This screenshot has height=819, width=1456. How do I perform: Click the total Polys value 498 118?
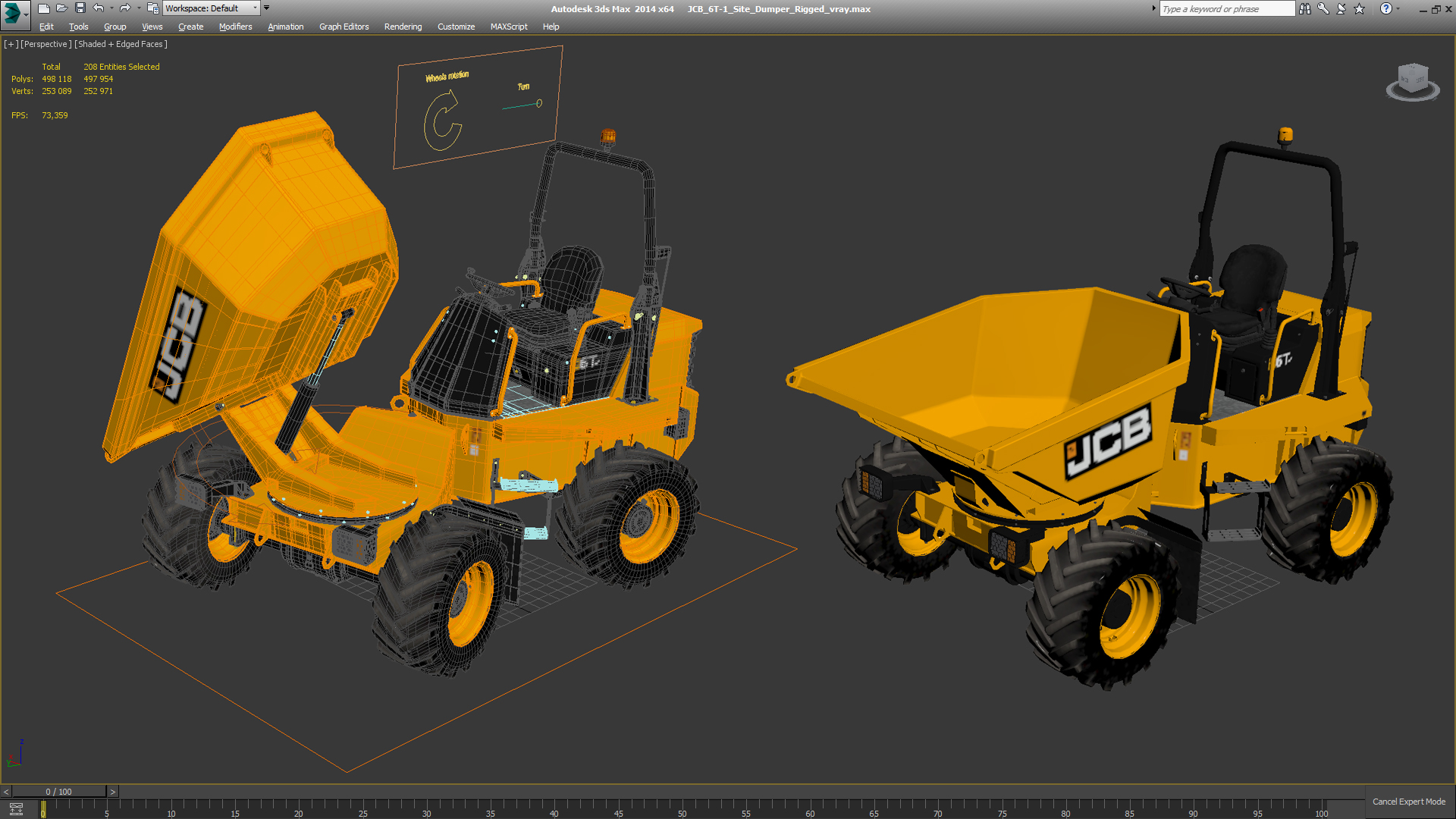[57, 79]
